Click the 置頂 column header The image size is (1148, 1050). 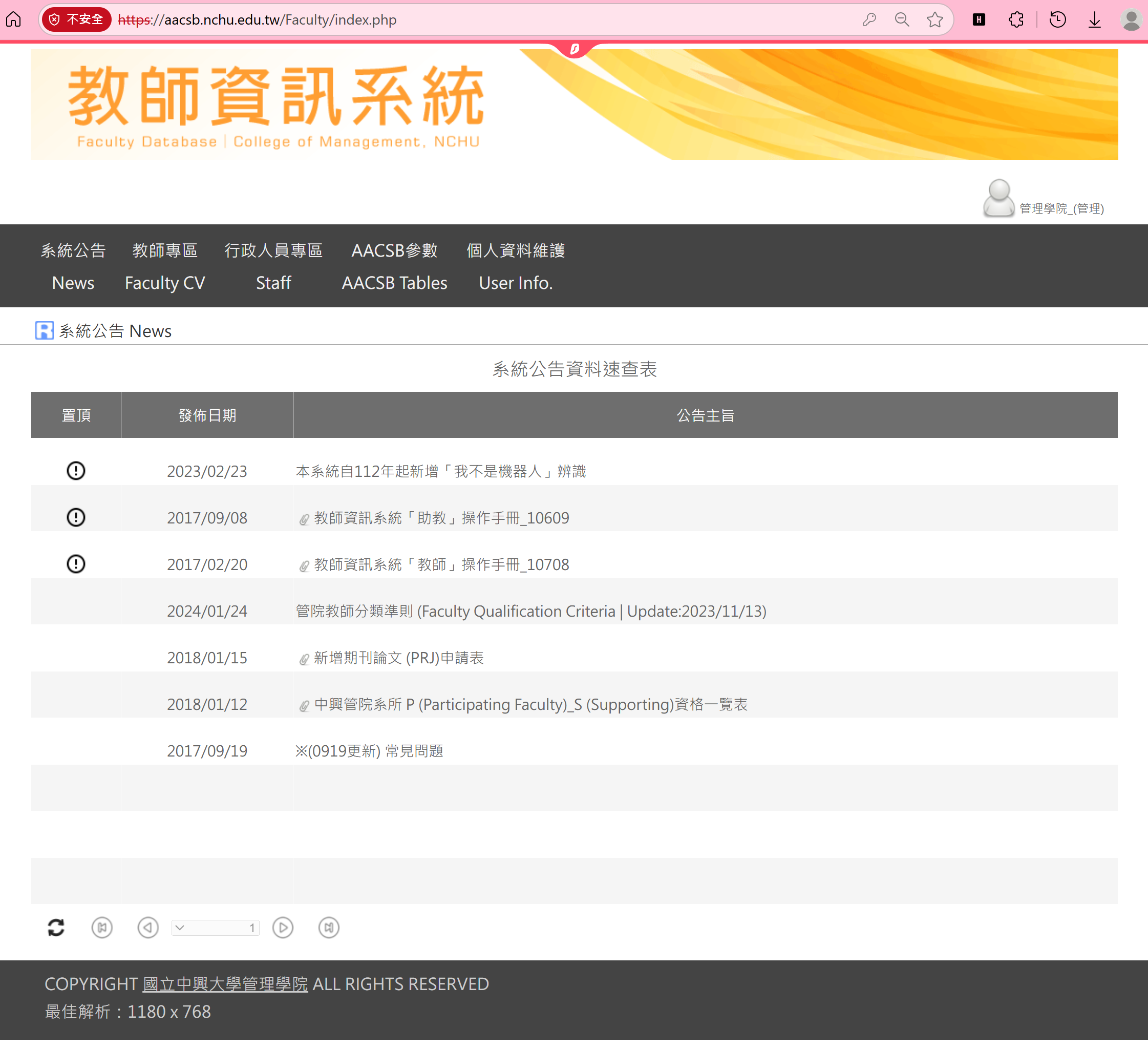coord(76,415)
